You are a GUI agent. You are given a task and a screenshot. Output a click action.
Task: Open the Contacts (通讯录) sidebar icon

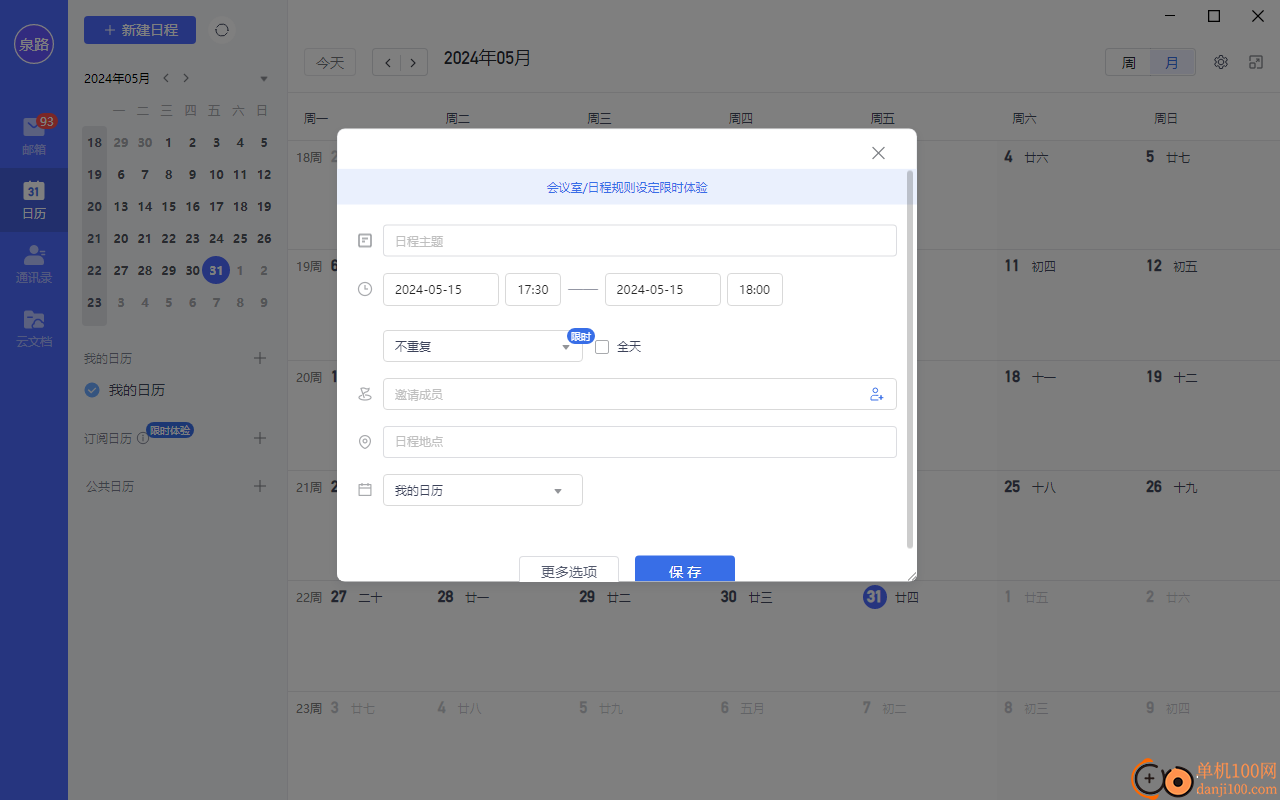point(34,263)
